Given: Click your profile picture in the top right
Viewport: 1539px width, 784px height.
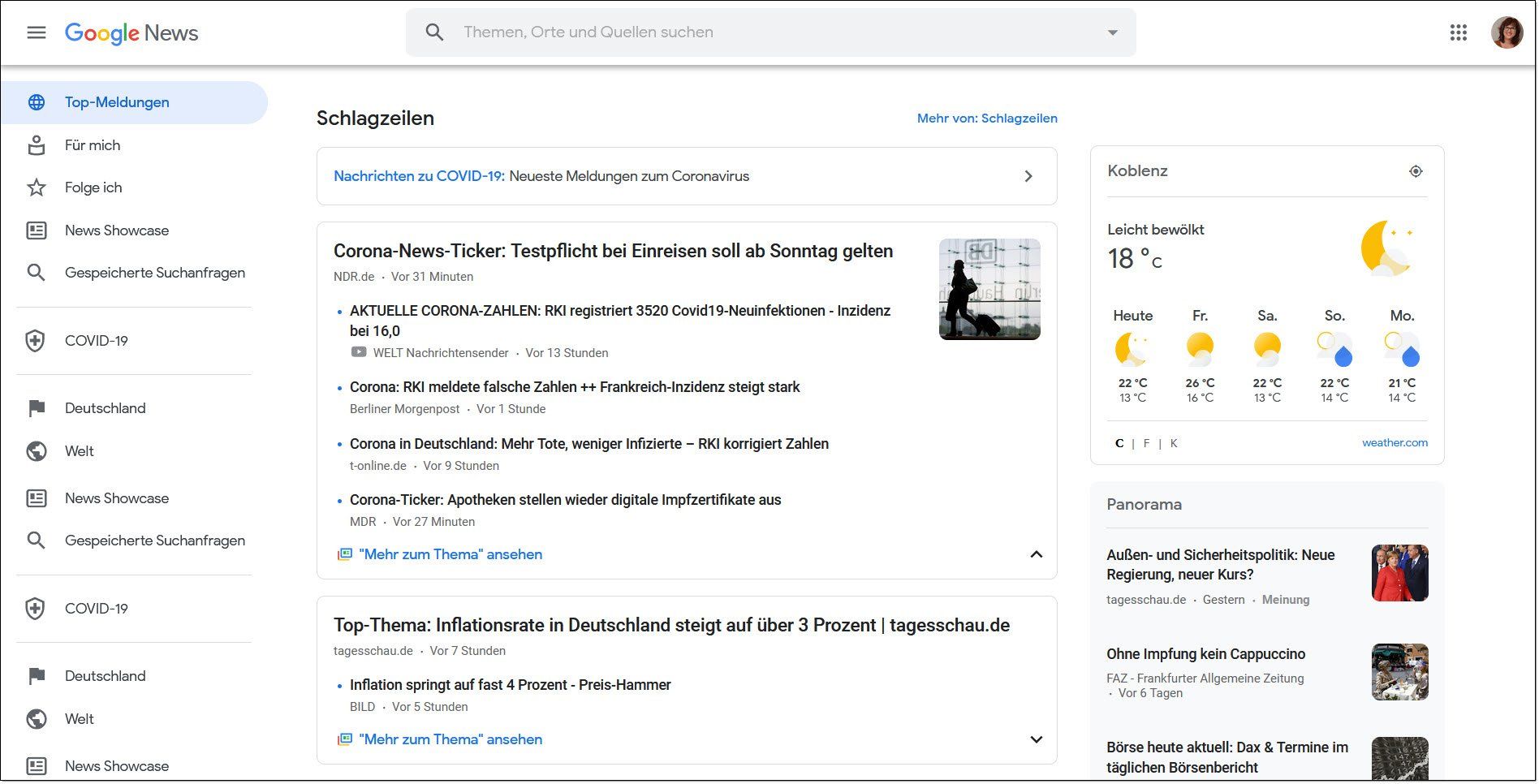Looking at the screenshot, I should click(x=1507, y=32).
